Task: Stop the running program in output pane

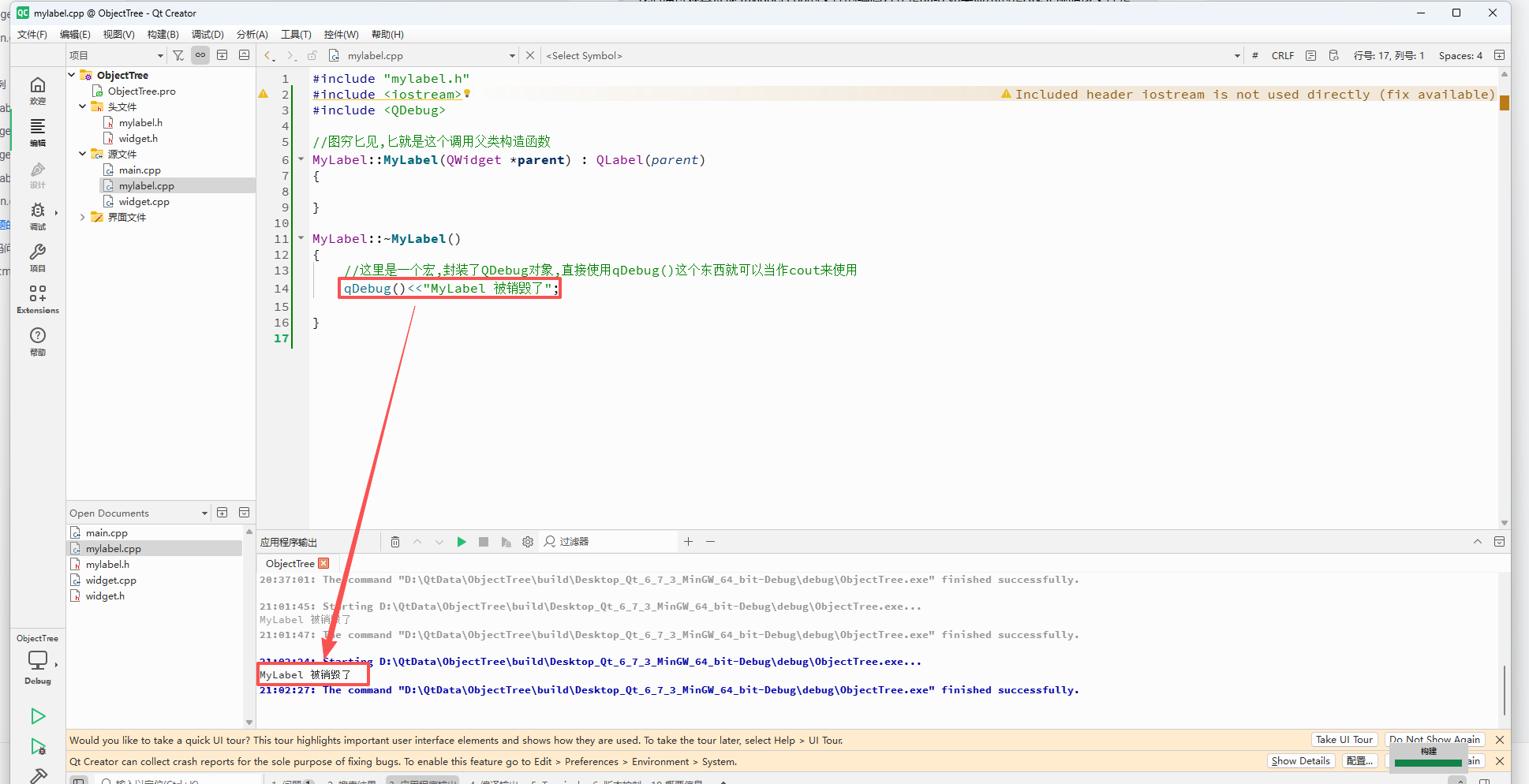Action: [x=484, y=542]
